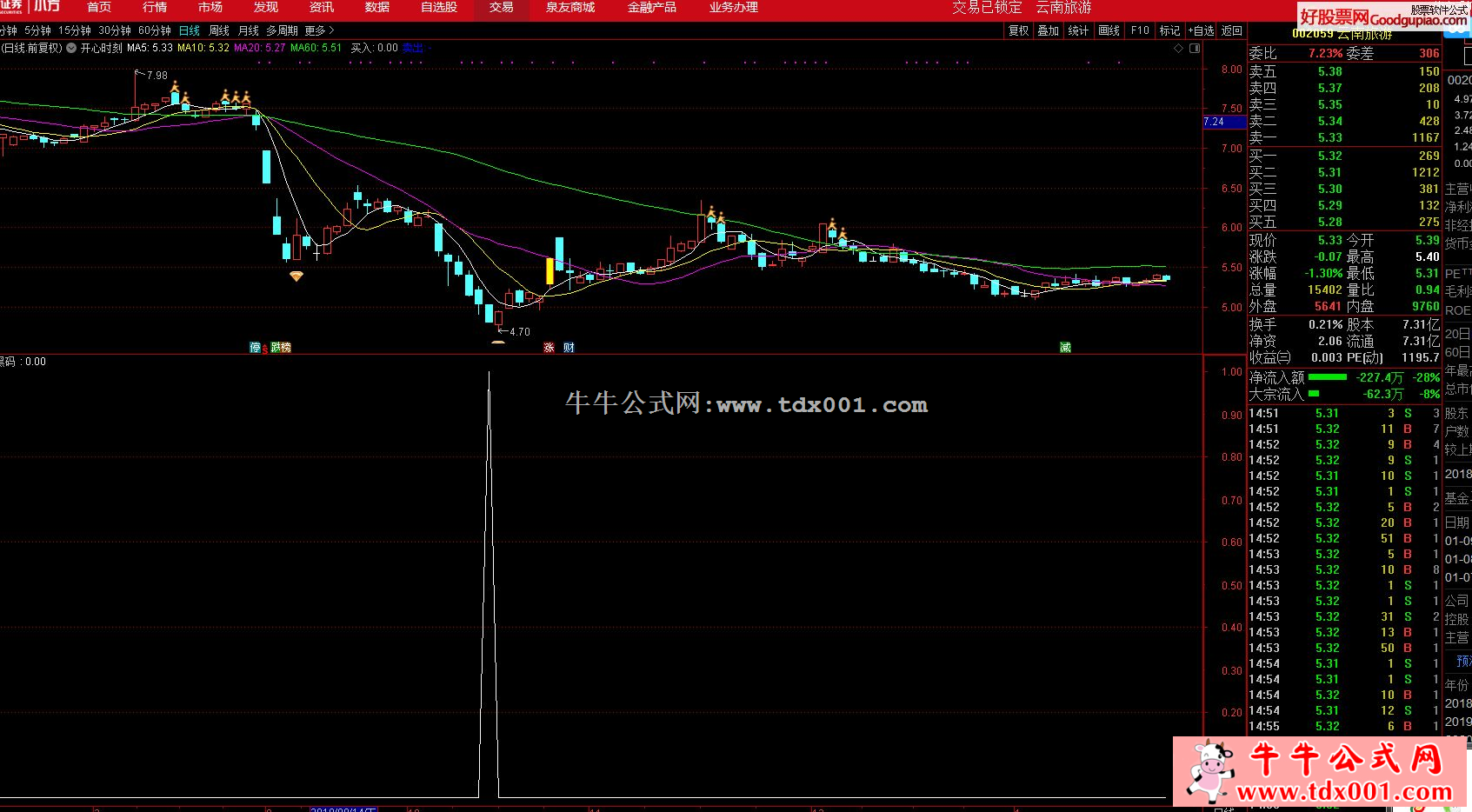
Task: Click the orange diamond signal marker
Action: tap(296, 276)
